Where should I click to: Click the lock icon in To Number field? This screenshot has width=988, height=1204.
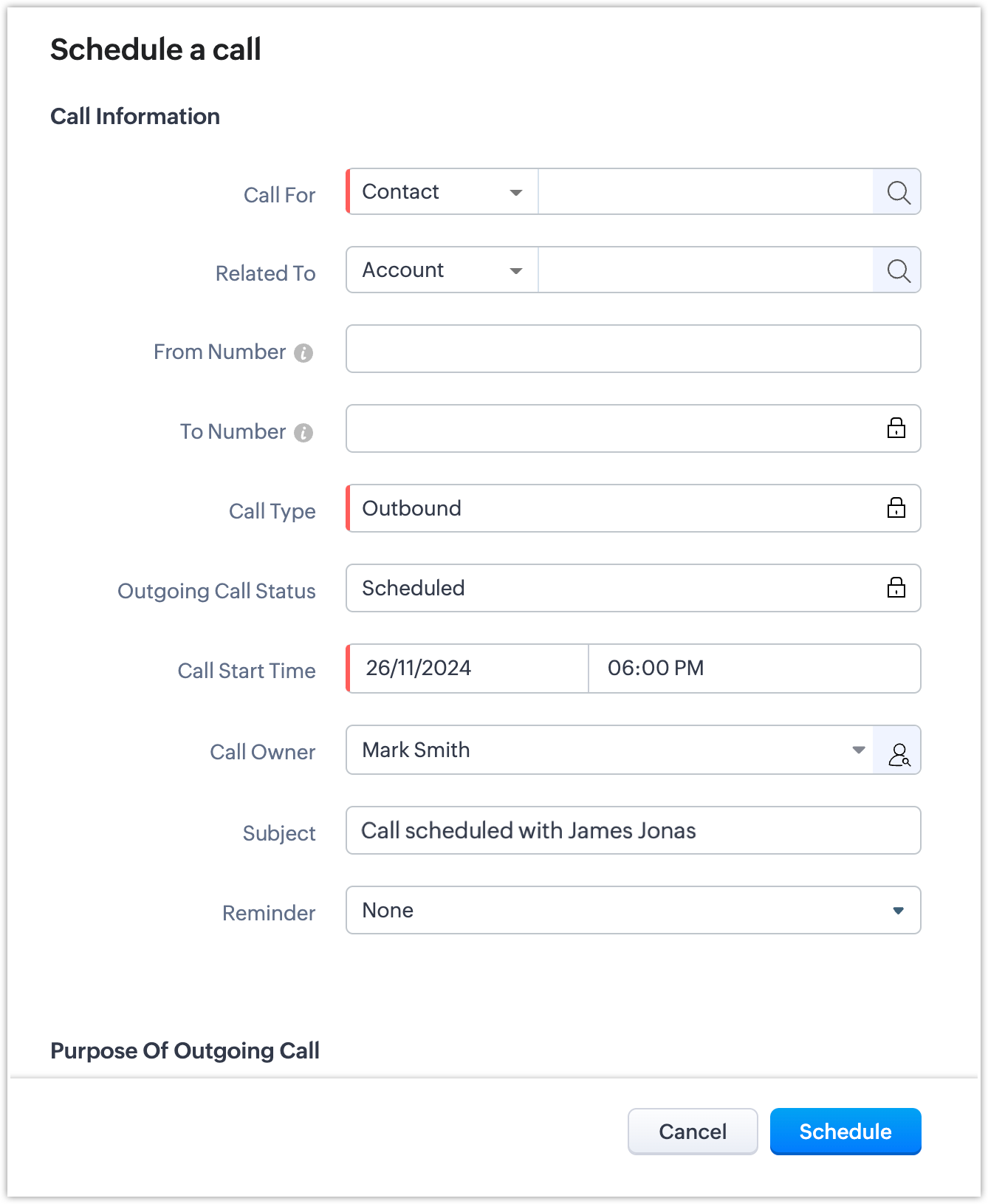[x=896, y=428]
